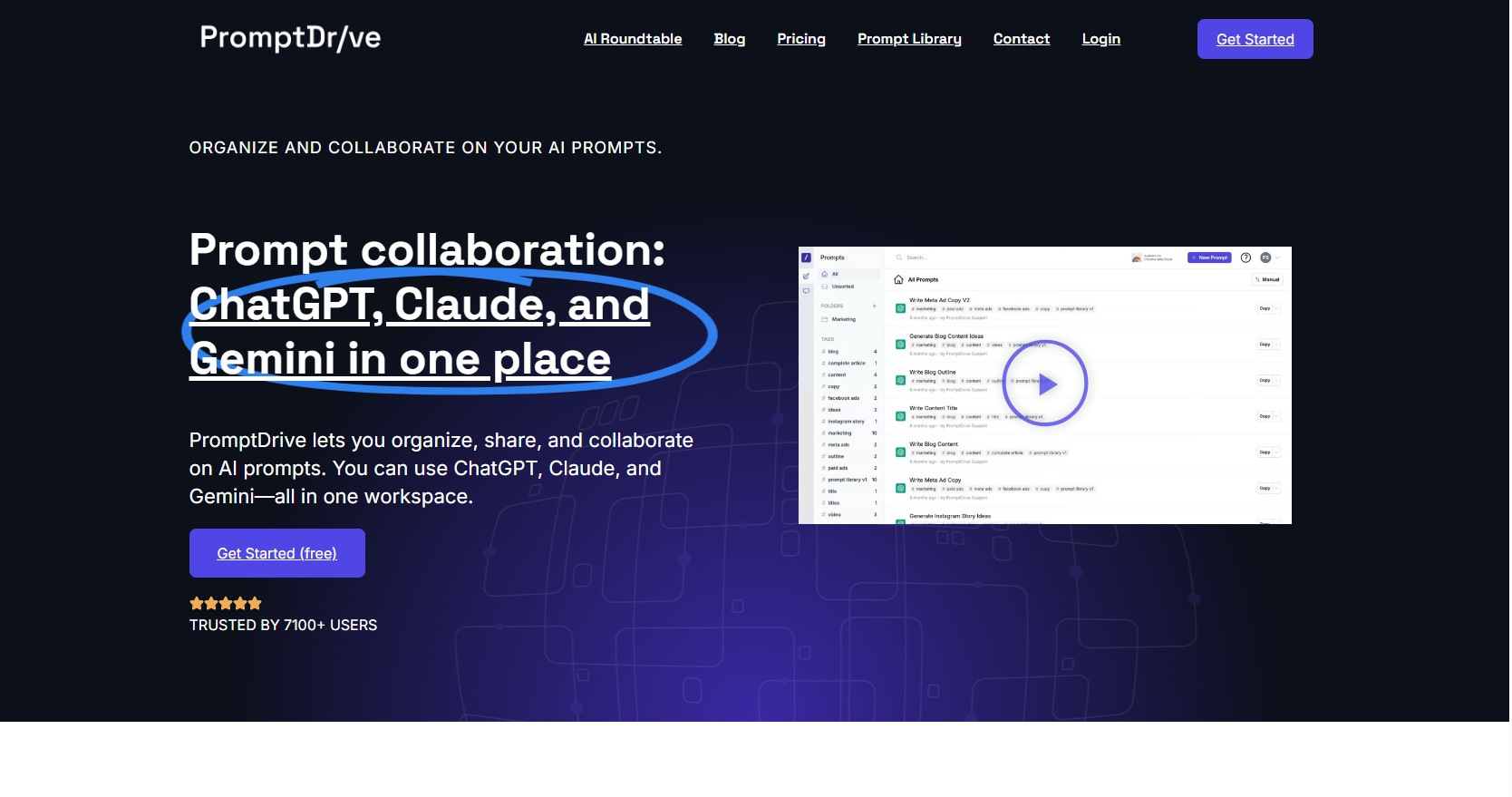Open the Manual sort dropdown
This screenshot has width=1512, height=797.
(x=1267, y=279)
